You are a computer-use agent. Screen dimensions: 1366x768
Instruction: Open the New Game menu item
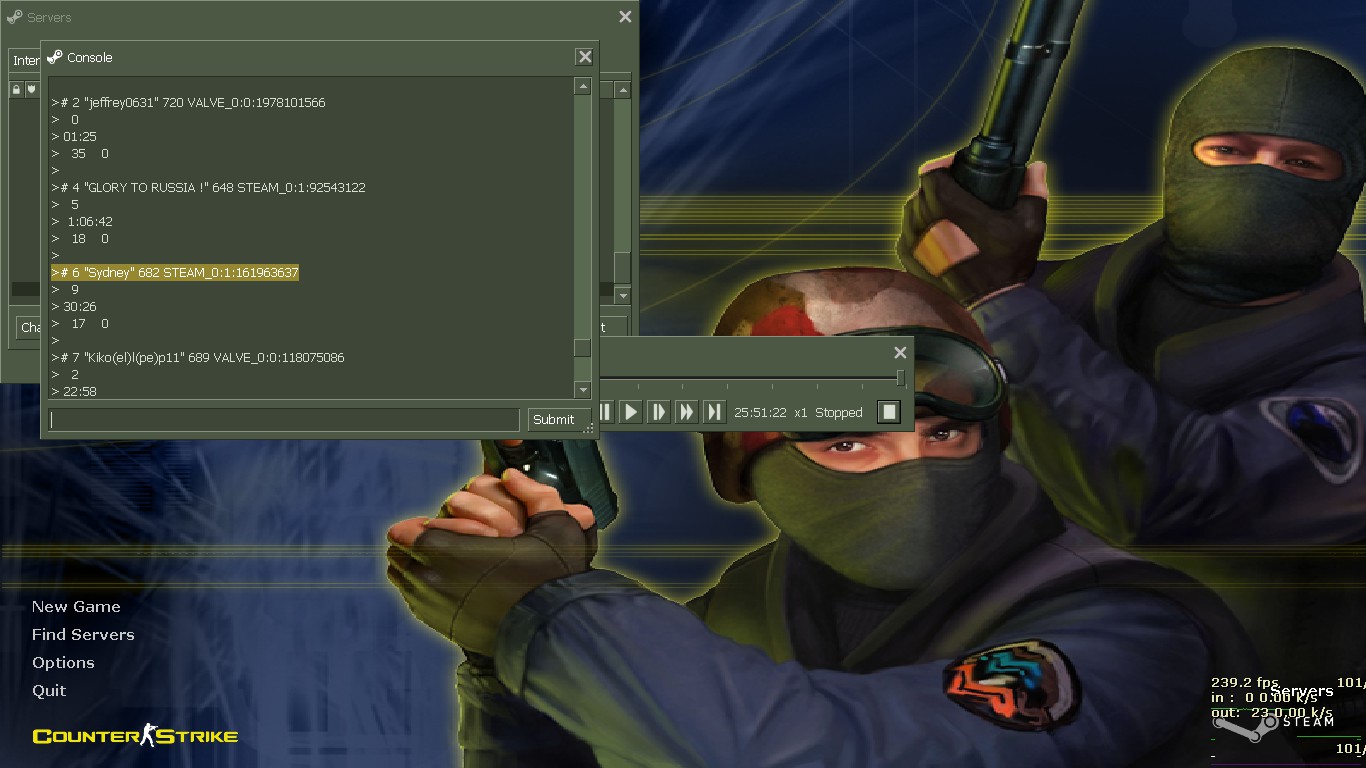(76, 607)
